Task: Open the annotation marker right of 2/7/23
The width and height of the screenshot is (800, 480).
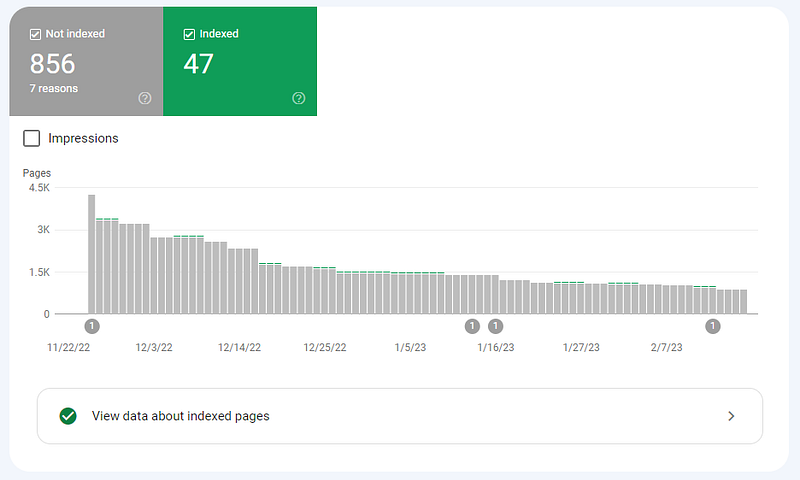Action: pos(713,326)
